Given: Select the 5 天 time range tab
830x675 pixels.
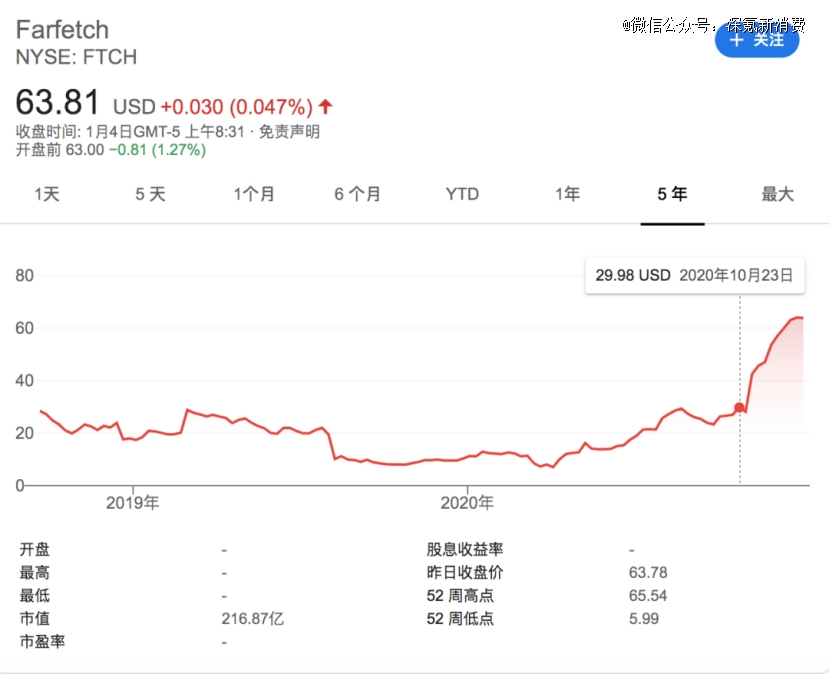Looking at the screenshot, I should pyautogui.click(x=150, y=194).
